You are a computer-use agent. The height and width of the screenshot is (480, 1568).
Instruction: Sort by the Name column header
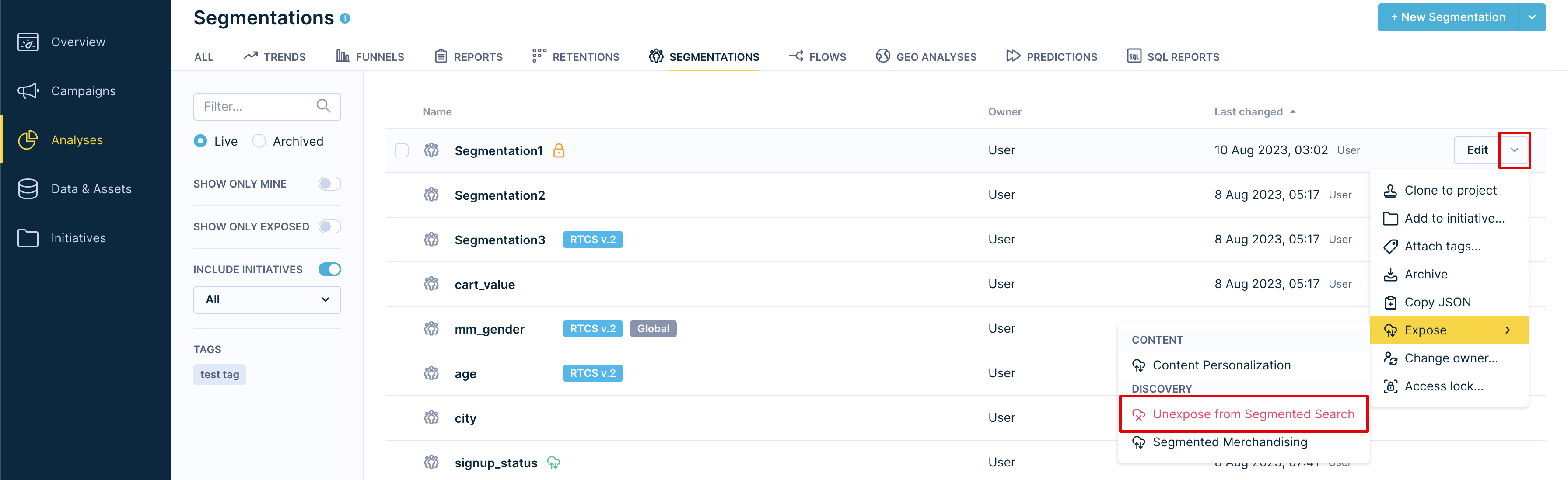437,112
